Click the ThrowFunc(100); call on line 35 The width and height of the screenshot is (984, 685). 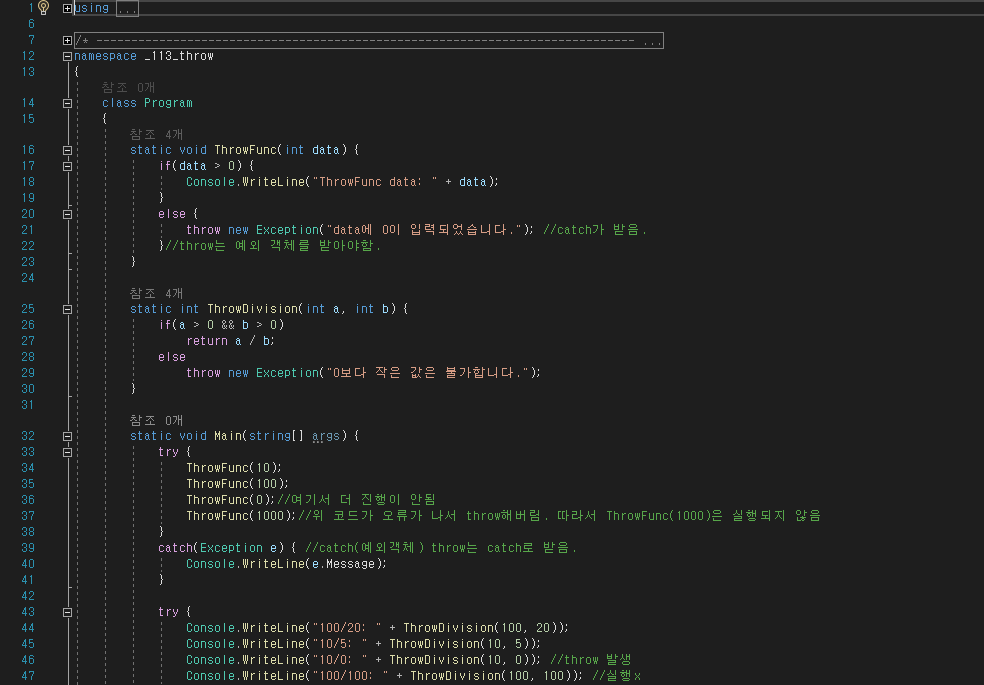pyautogui.click(x=237, y=484)
